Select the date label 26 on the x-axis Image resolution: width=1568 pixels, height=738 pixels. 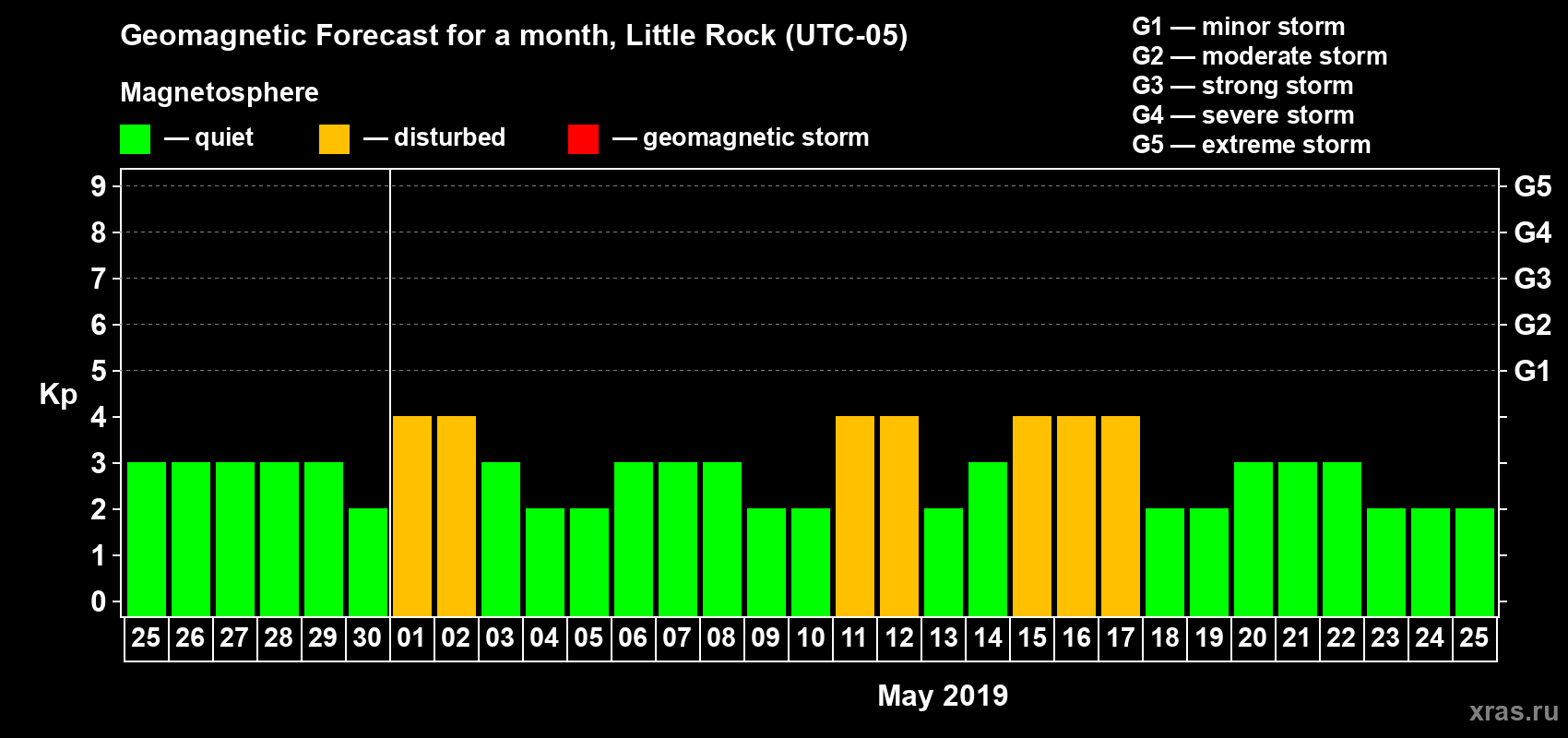[190, 638]
